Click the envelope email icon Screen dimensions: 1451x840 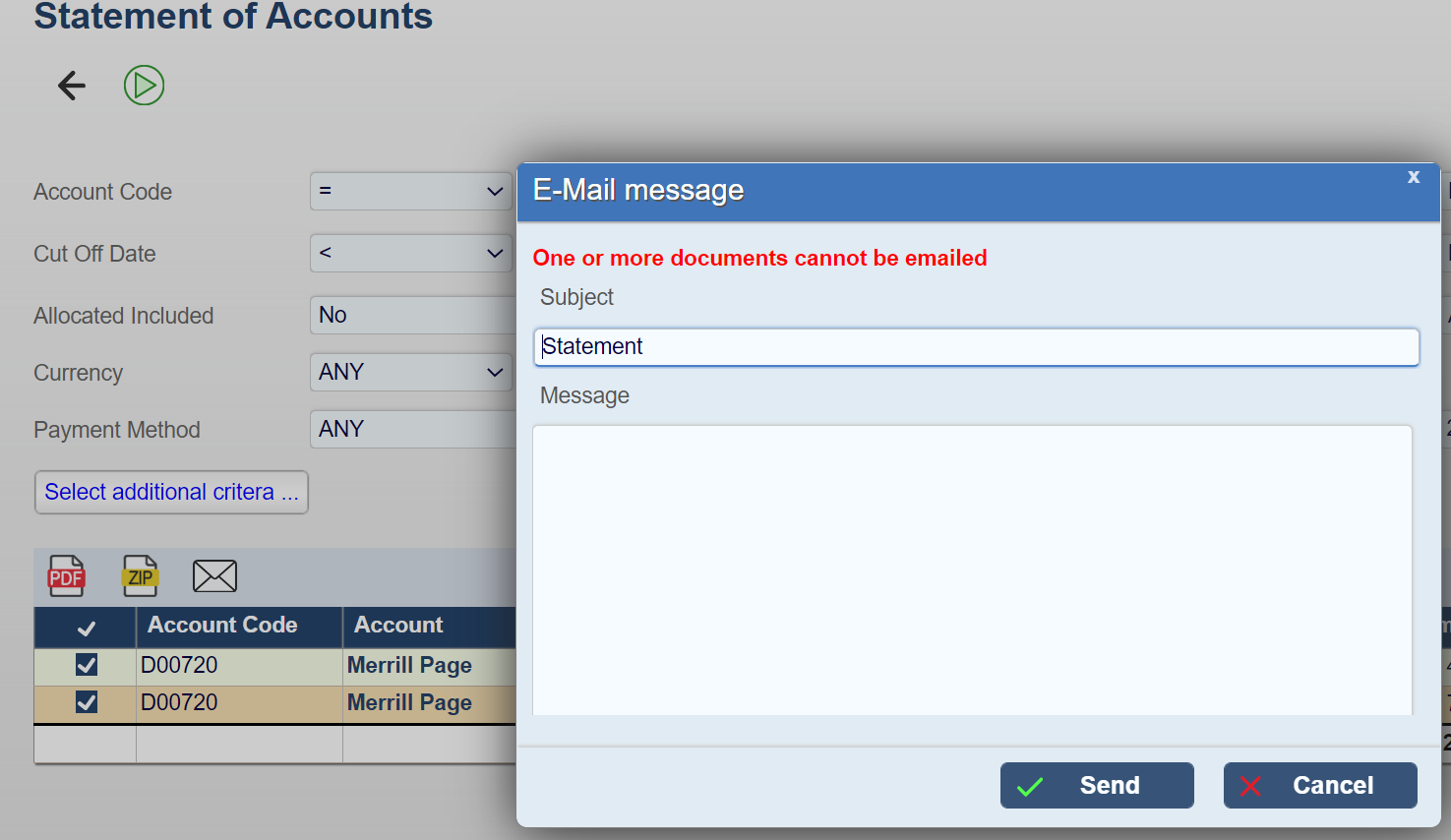pos(214,576)
